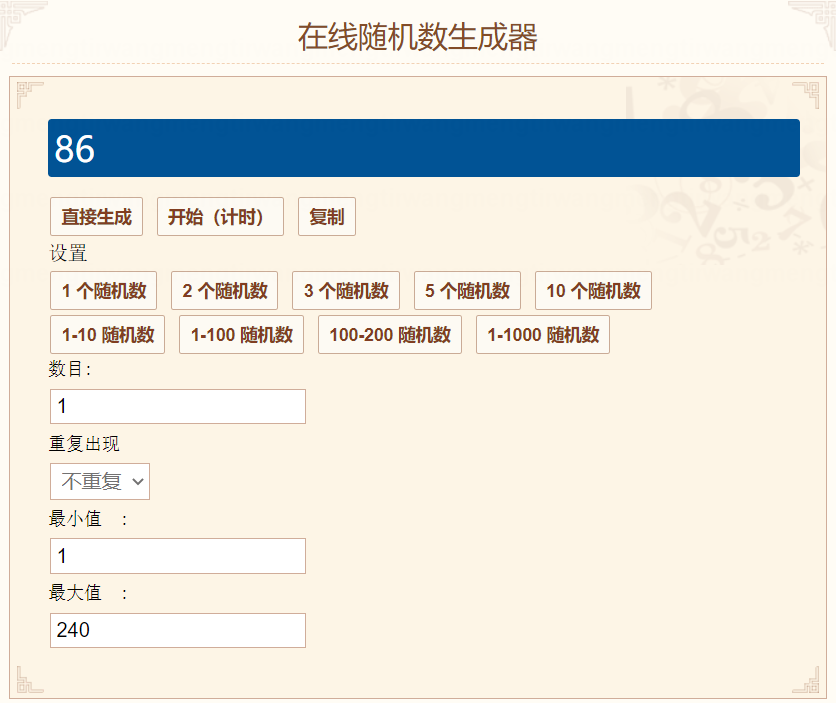Click the 重复出现 label text
Screen dimensions: 836x703
(84, 444)
